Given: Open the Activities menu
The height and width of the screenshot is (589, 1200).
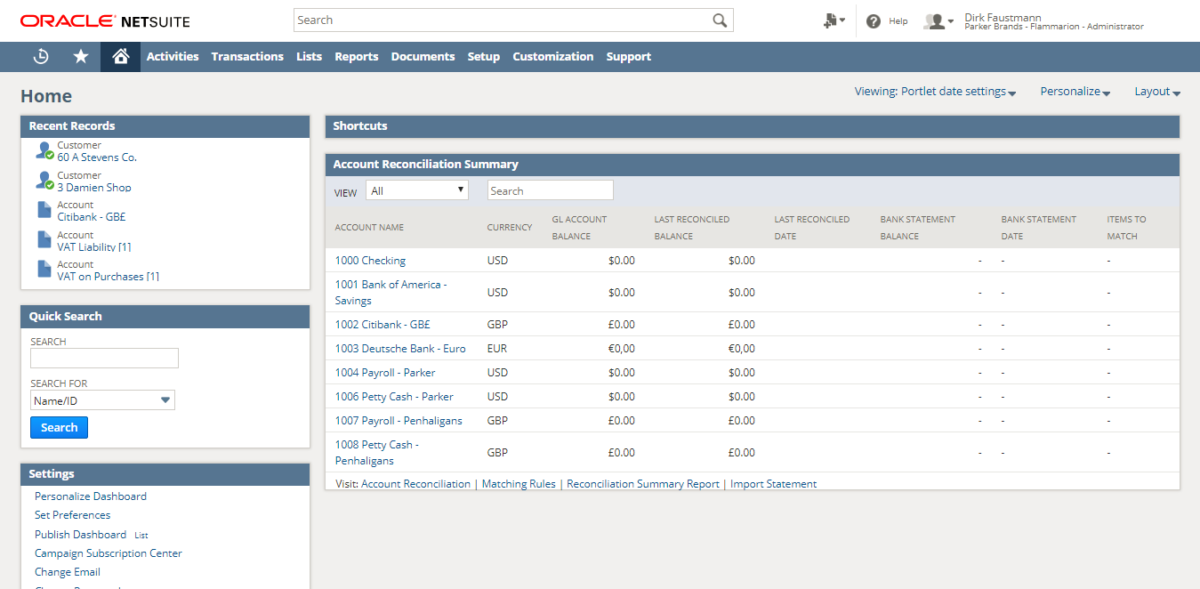Looking at the screenshot, I should (173, 57).
